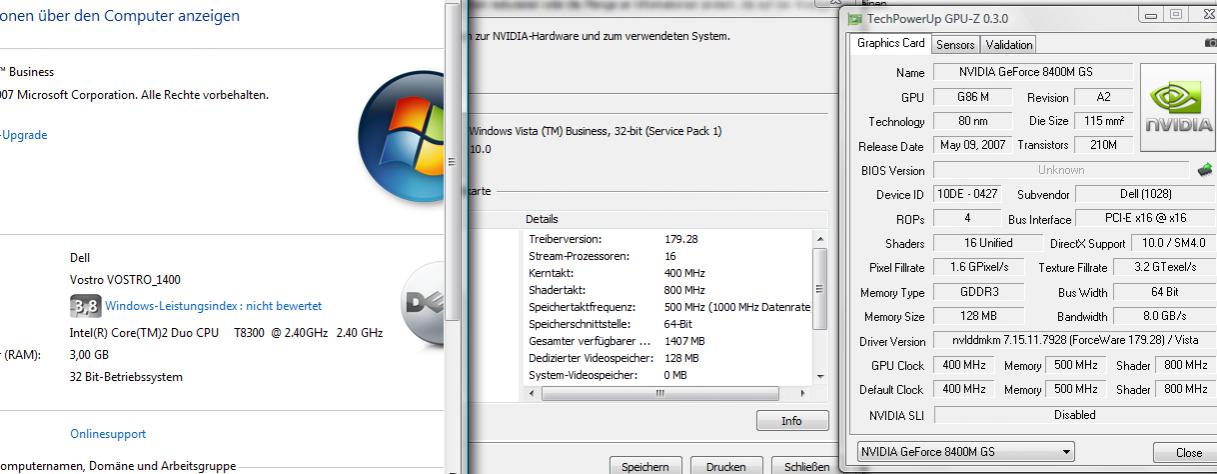Click the Speichern button
Image resolution: width=1217 pixels, height=474 pixels.
pyautogui.click(x=646, y=466)
